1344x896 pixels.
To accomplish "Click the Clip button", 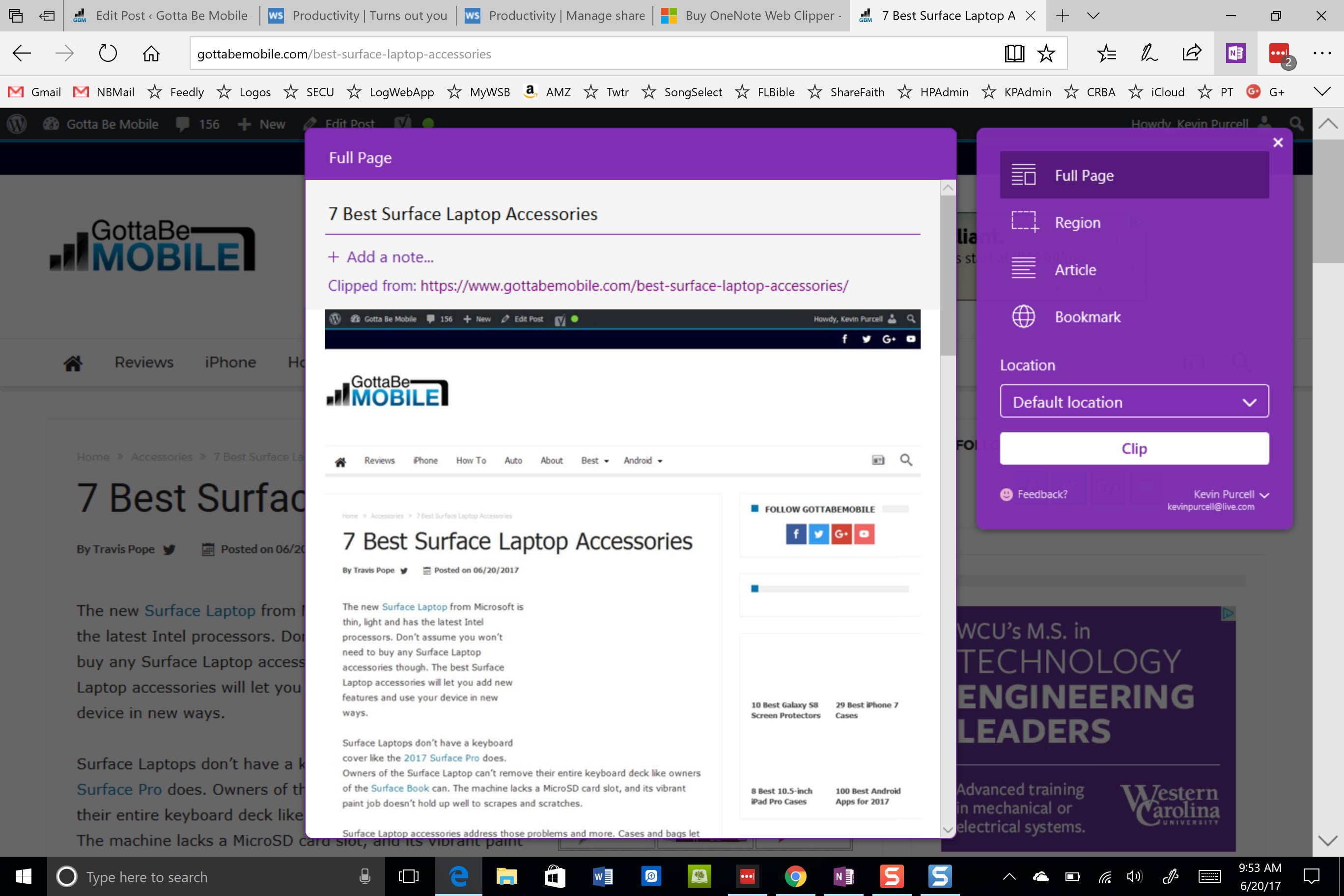I will pos(1134,448).
